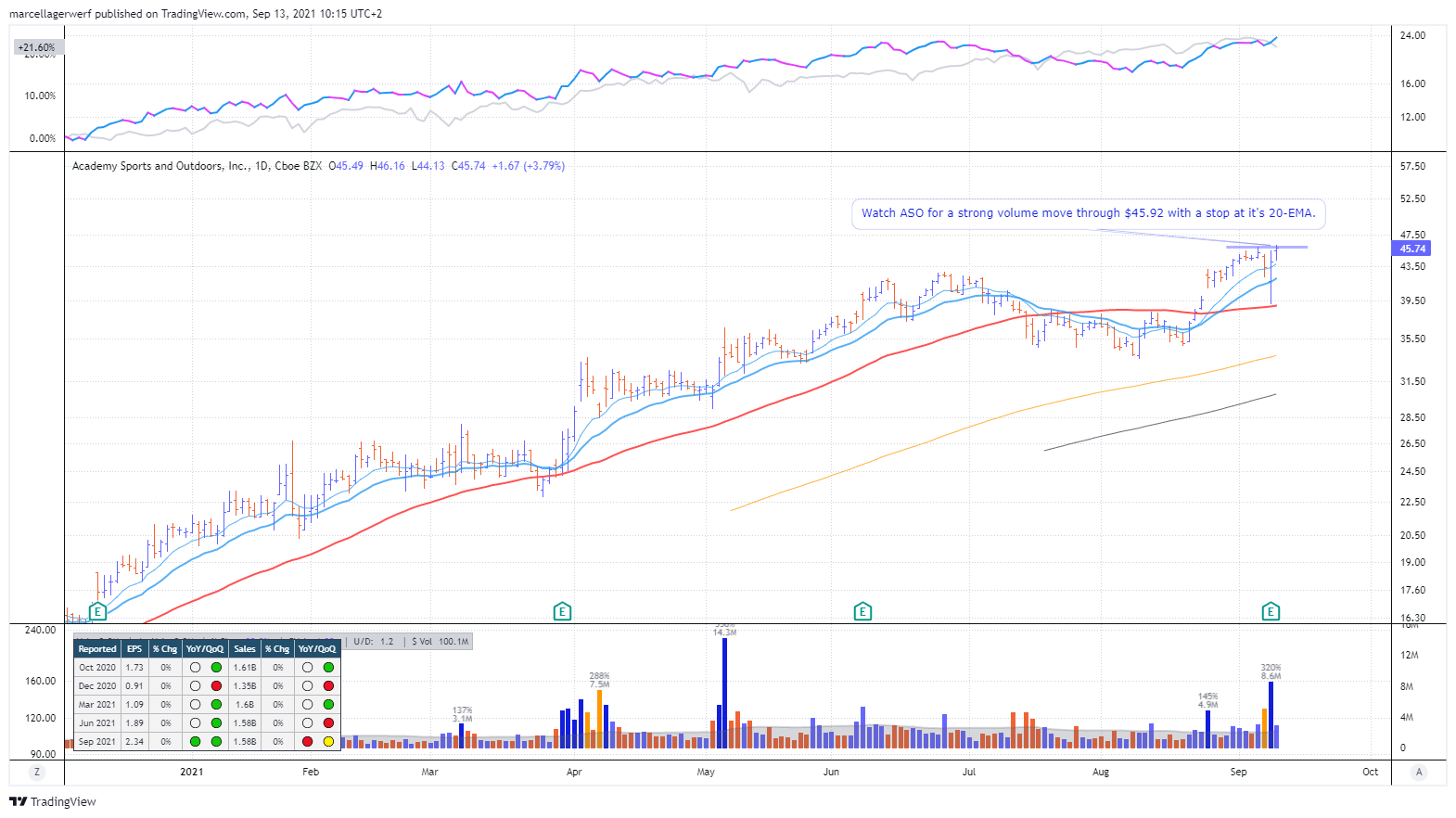The height and width of the screenshot is (818, 1456).
Task: Click the Sales value 1.61B
Action: pos(245,668)
